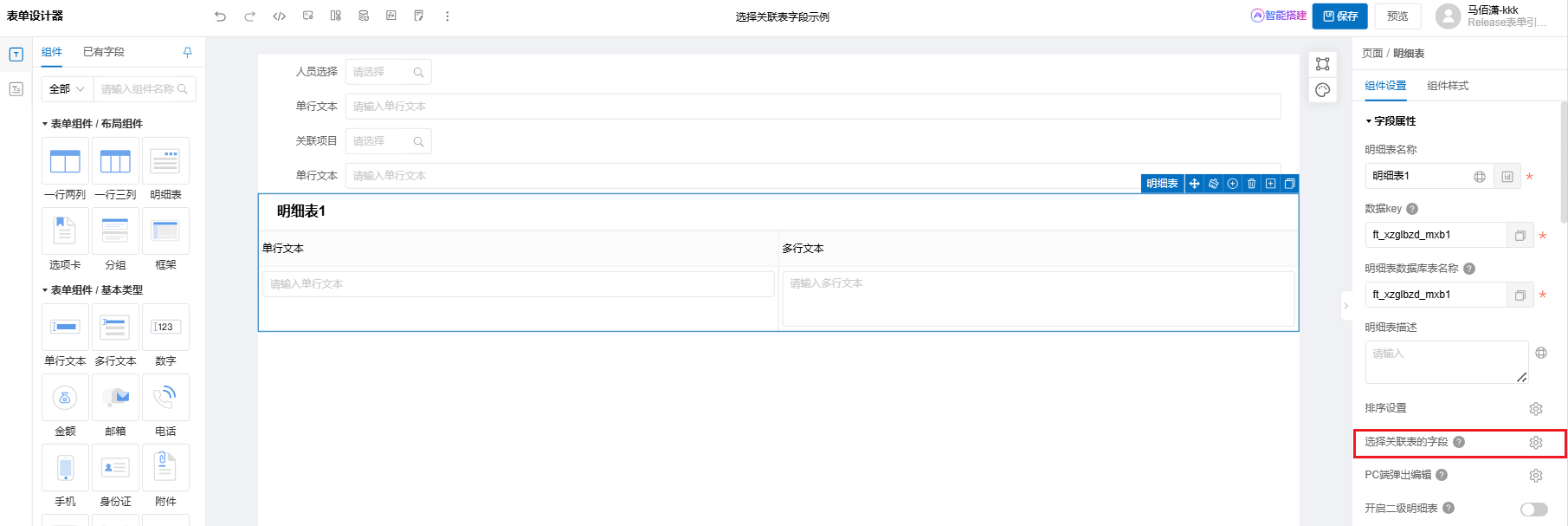This screenshot has width=1568, height=526.
Task: Collapse the right properties panel arrow
Action: (1346, 306)
